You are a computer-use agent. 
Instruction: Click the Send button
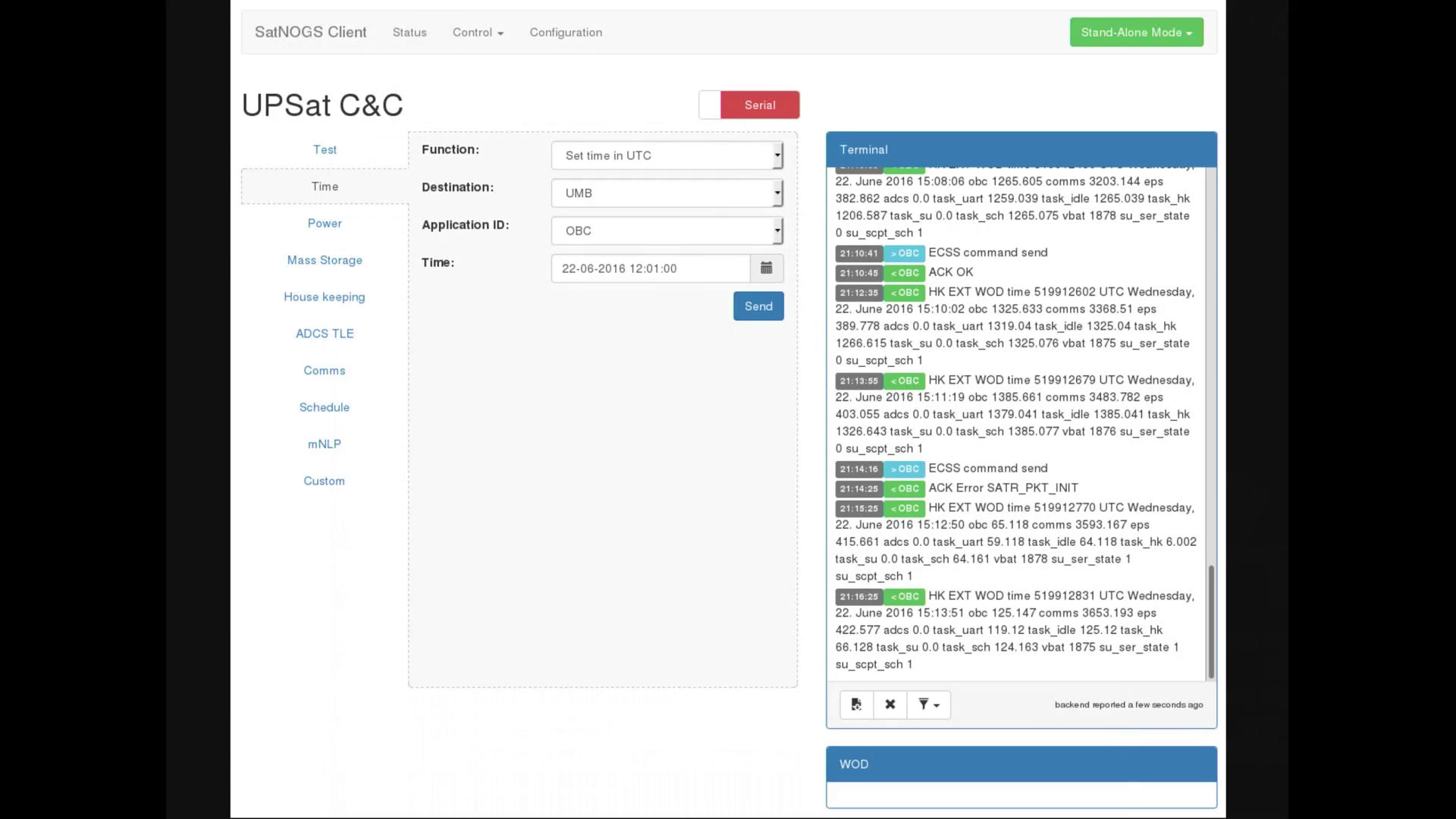pyautogui.click(x=758, y=306)
